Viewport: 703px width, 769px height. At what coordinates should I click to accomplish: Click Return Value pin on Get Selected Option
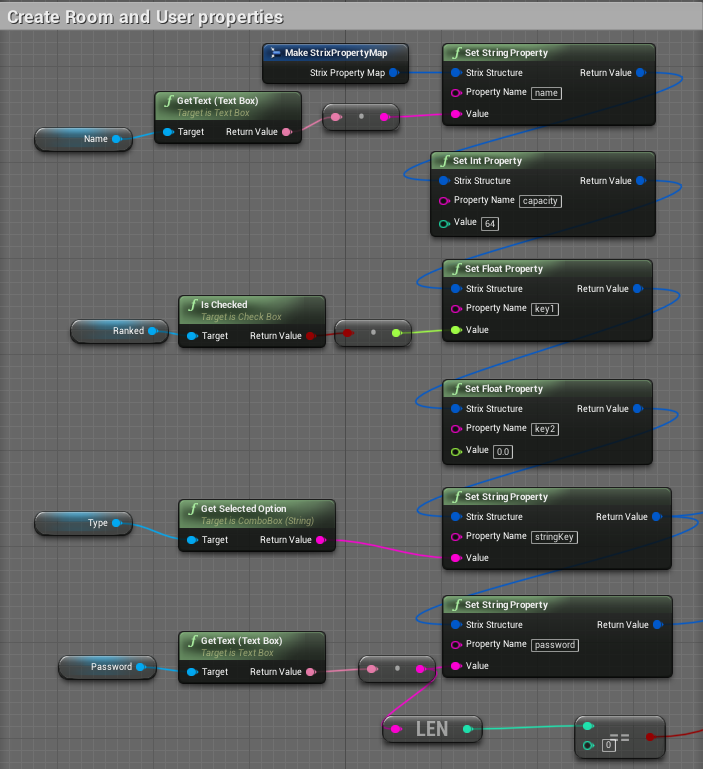321,540
